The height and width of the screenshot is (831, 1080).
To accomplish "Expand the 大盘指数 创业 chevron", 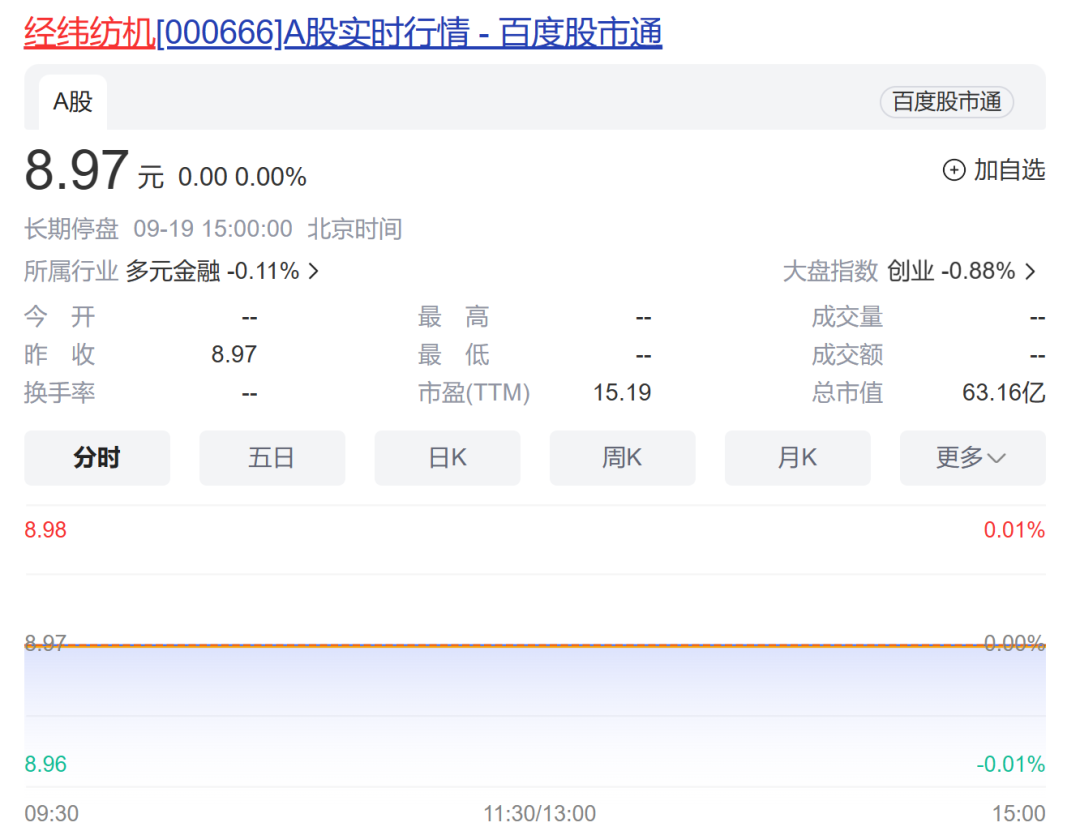I will click(1030, 271).
